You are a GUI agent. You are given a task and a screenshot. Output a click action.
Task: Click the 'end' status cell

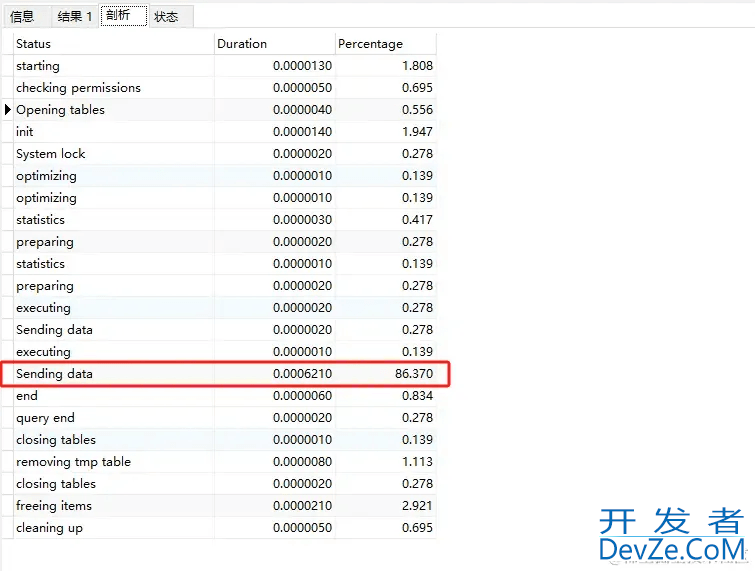coord(114,396)
